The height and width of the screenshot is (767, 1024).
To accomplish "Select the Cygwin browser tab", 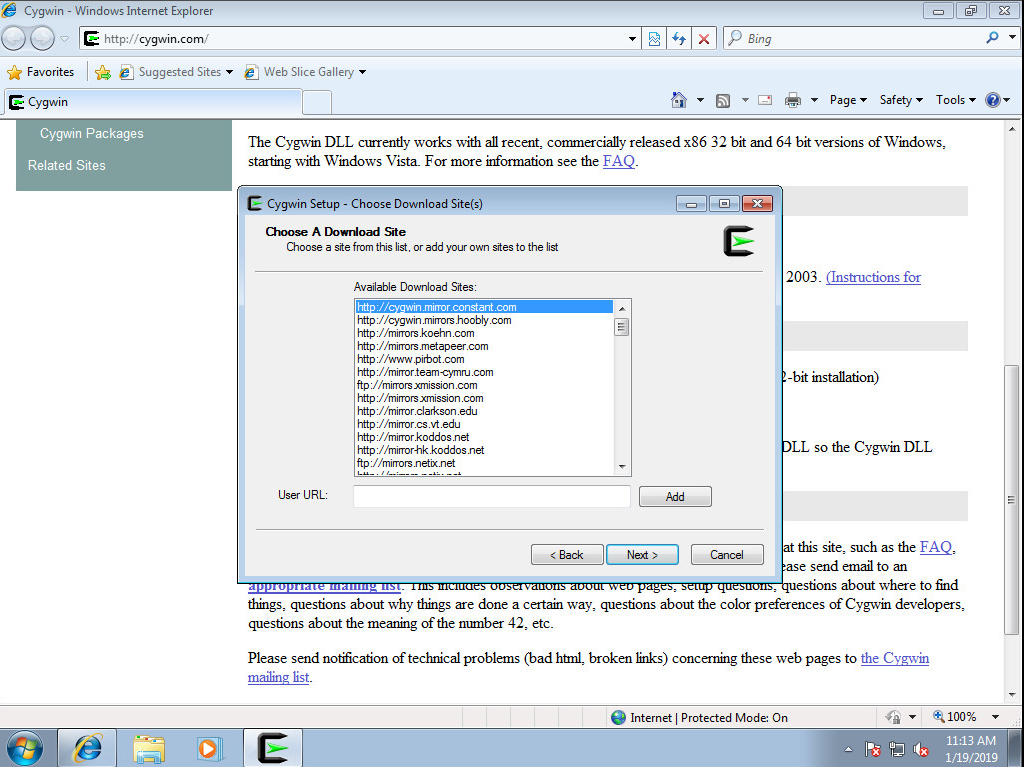I will pos(153,102).
